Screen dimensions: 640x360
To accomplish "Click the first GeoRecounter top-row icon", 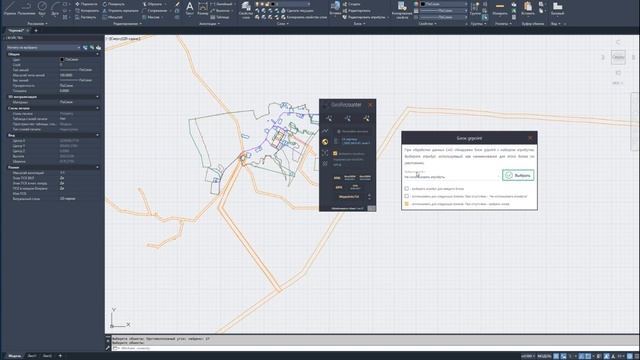I will (x=329, y=118).
